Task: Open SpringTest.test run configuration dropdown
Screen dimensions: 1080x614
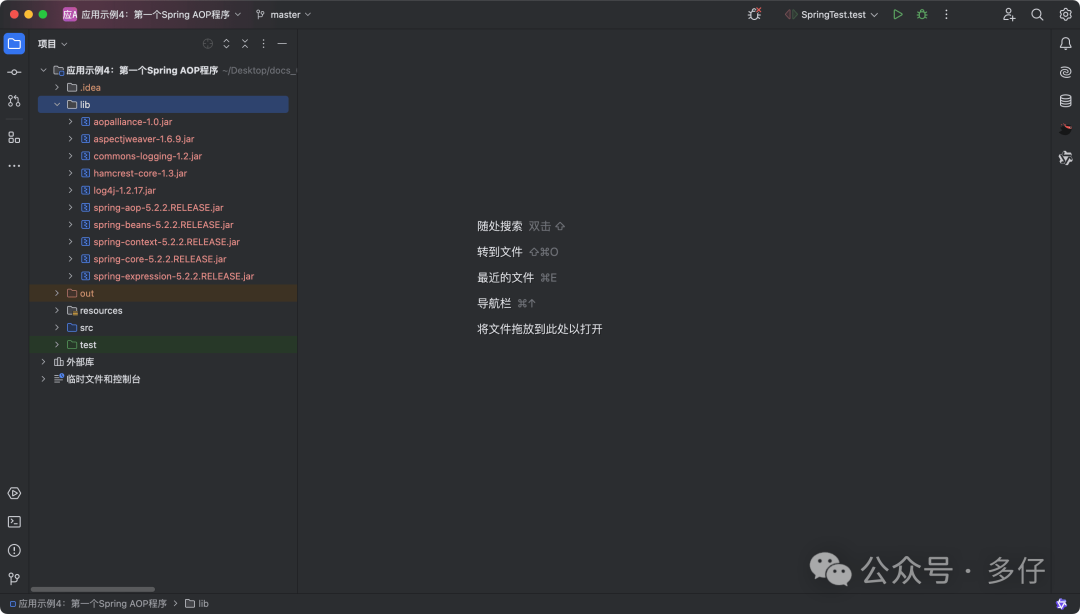Action: (832, 14)
